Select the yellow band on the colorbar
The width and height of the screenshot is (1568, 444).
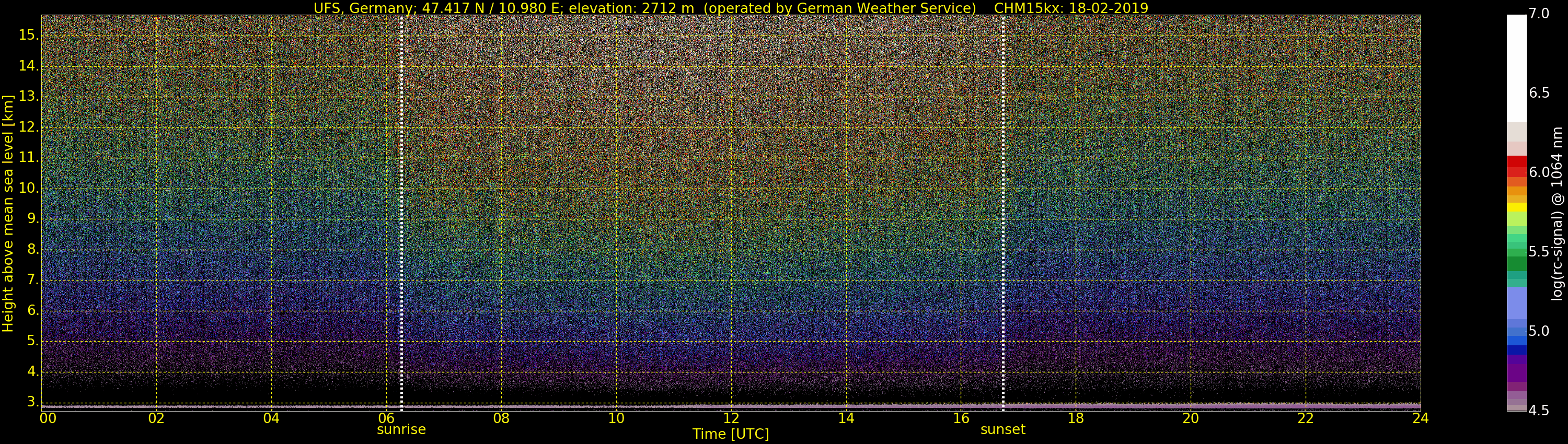[1516, 207]
